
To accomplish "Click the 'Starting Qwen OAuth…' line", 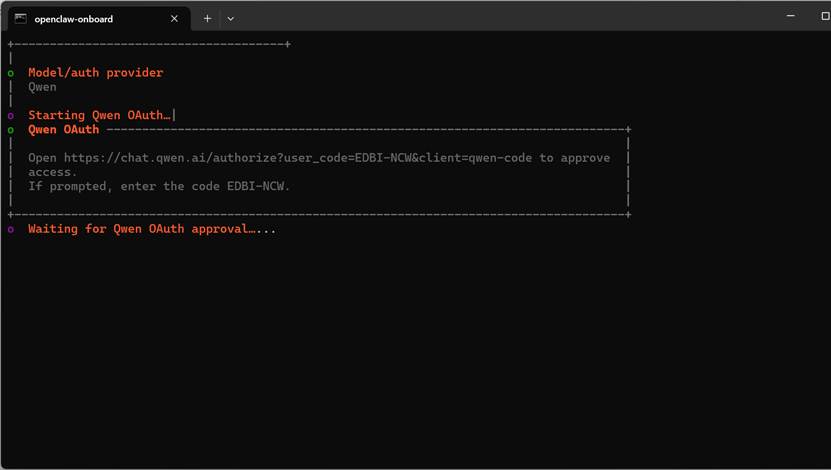I will [99, 115].
